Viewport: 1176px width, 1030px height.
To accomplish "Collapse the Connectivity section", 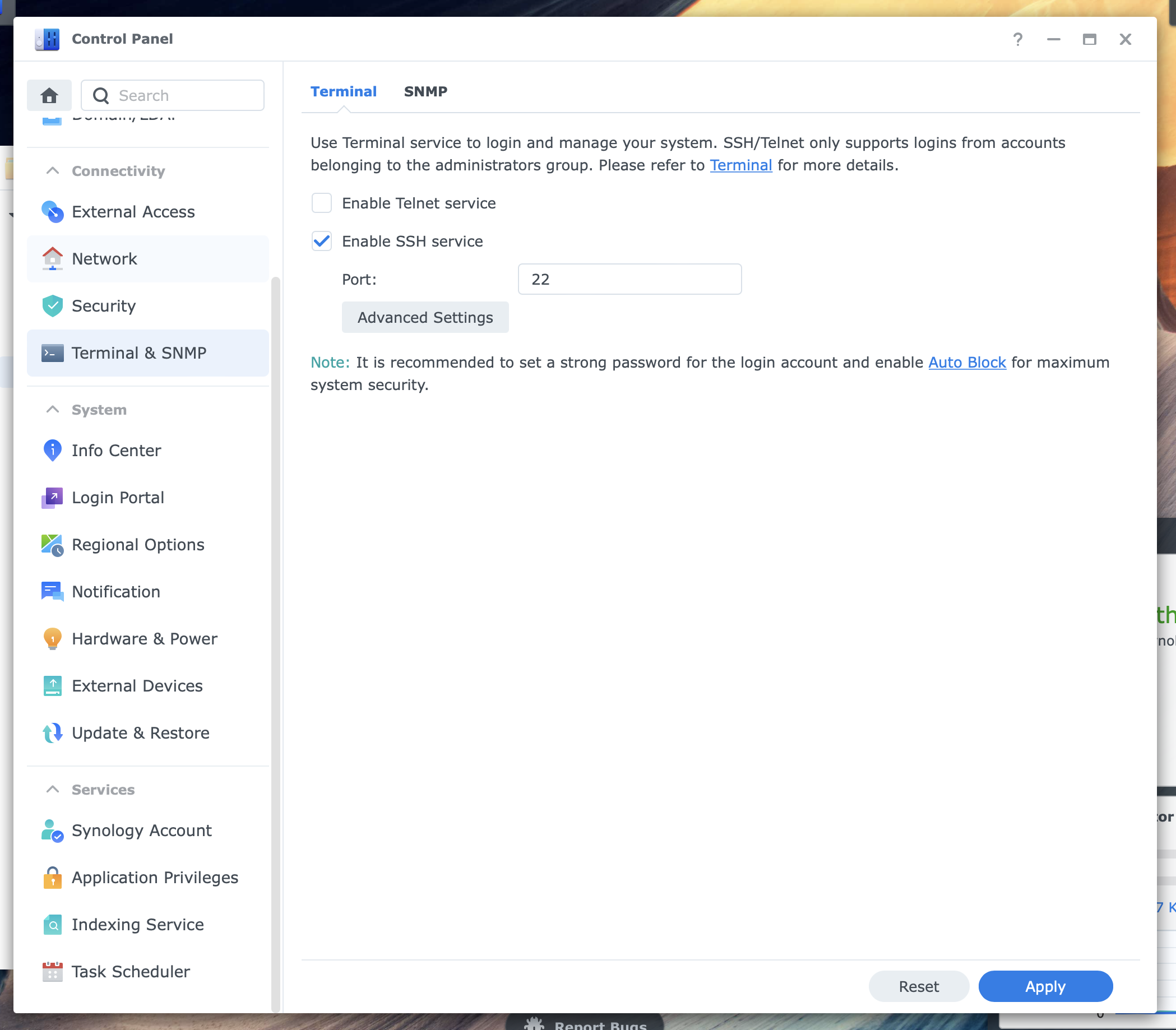I will tap(52, 171).
